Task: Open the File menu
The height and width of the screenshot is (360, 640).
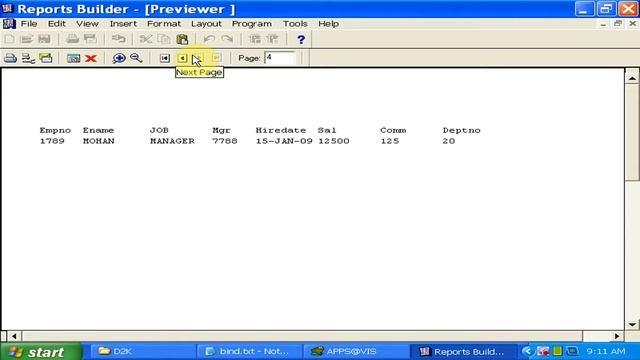Action: (29, 24)
